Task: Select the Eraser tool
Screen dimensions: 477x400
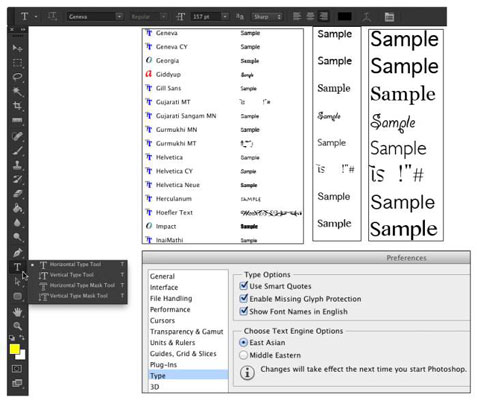Action: tap(17, 194)
